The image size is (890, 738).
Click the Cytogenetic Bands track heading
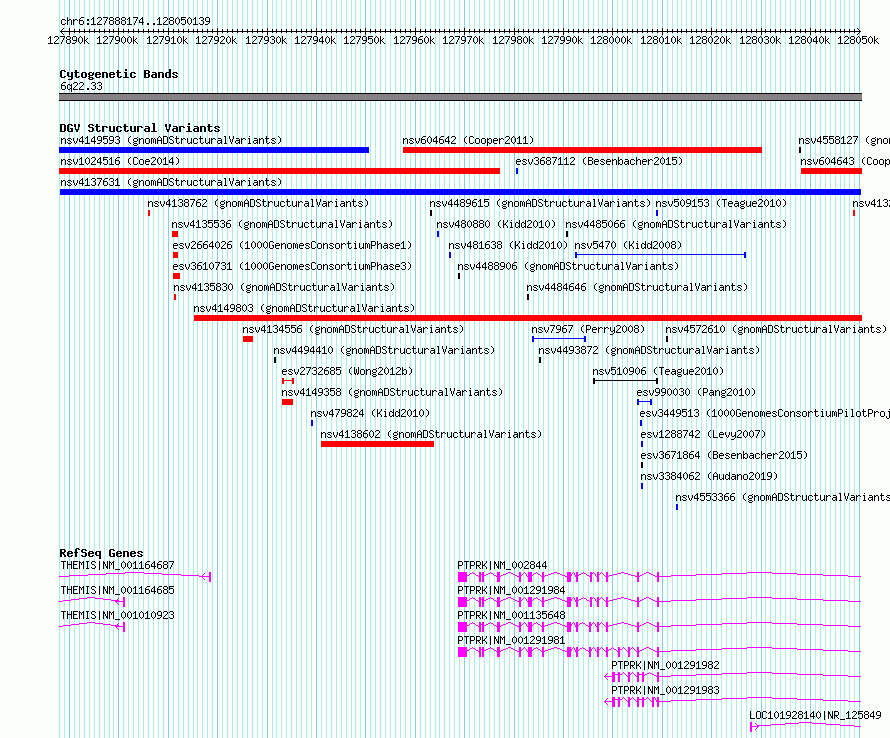pos(119,74)
